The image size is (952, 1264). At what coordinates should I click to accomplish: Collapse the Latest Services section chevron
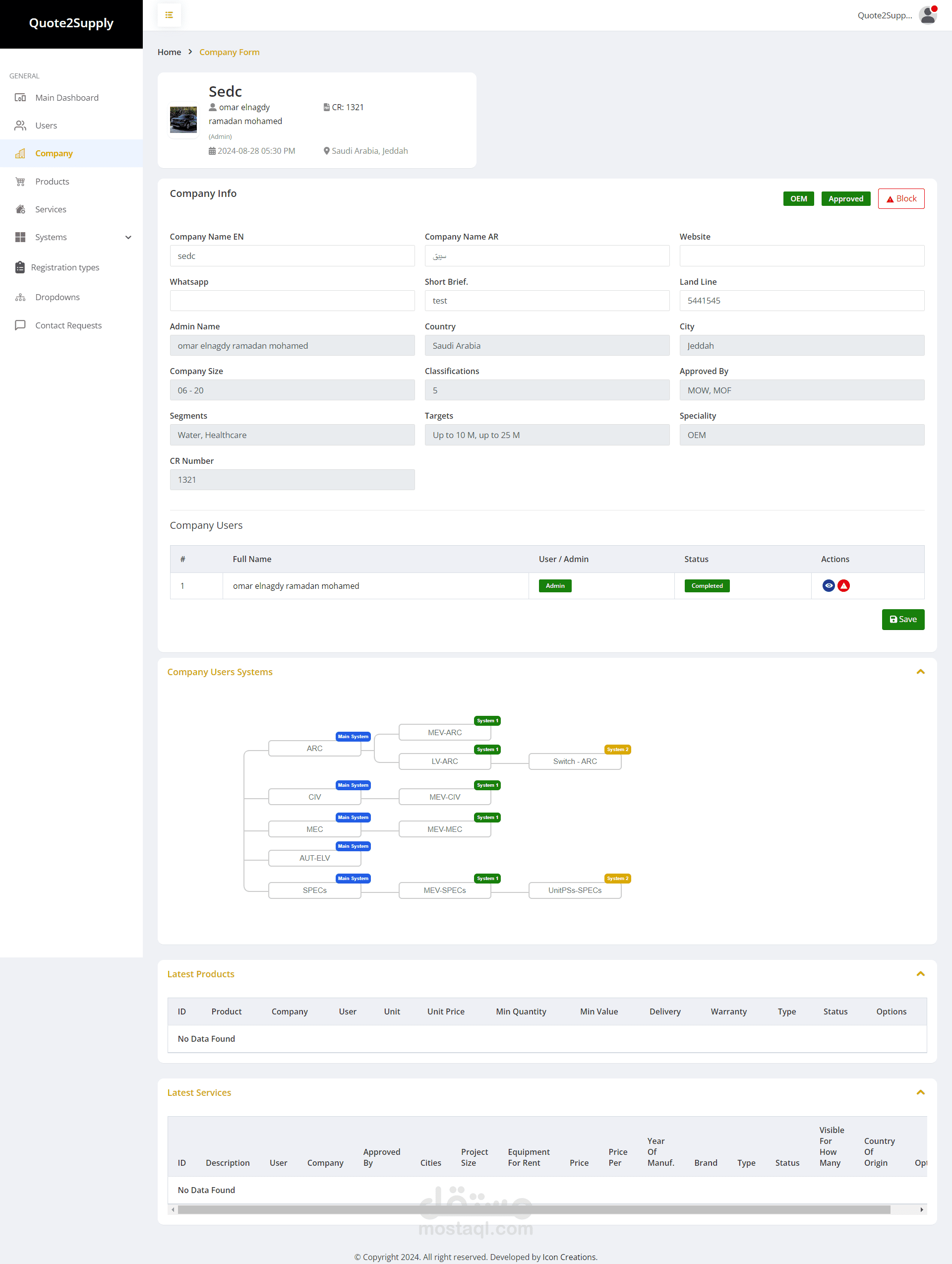coord(920,1092)
